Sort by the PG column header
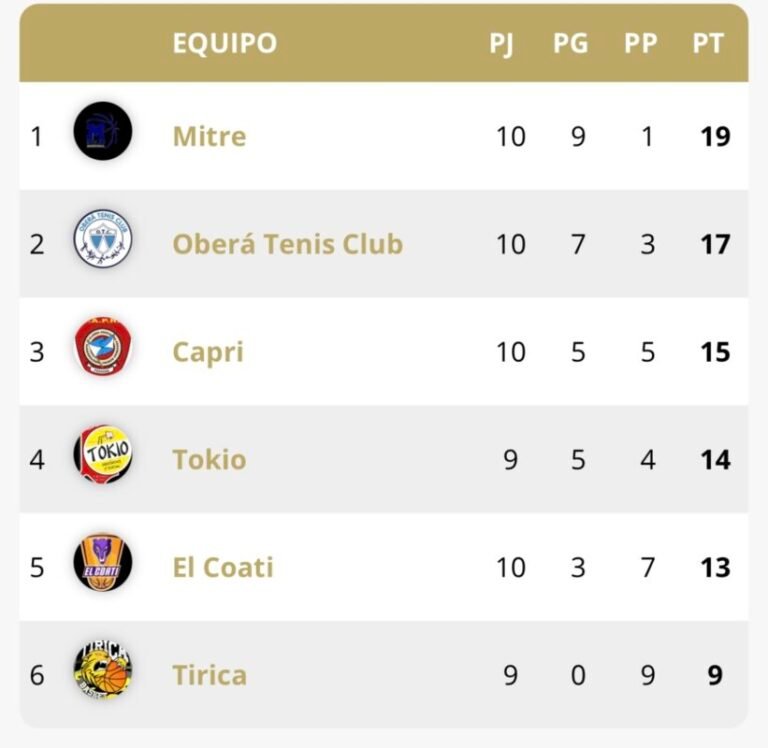 click(570, 44)
